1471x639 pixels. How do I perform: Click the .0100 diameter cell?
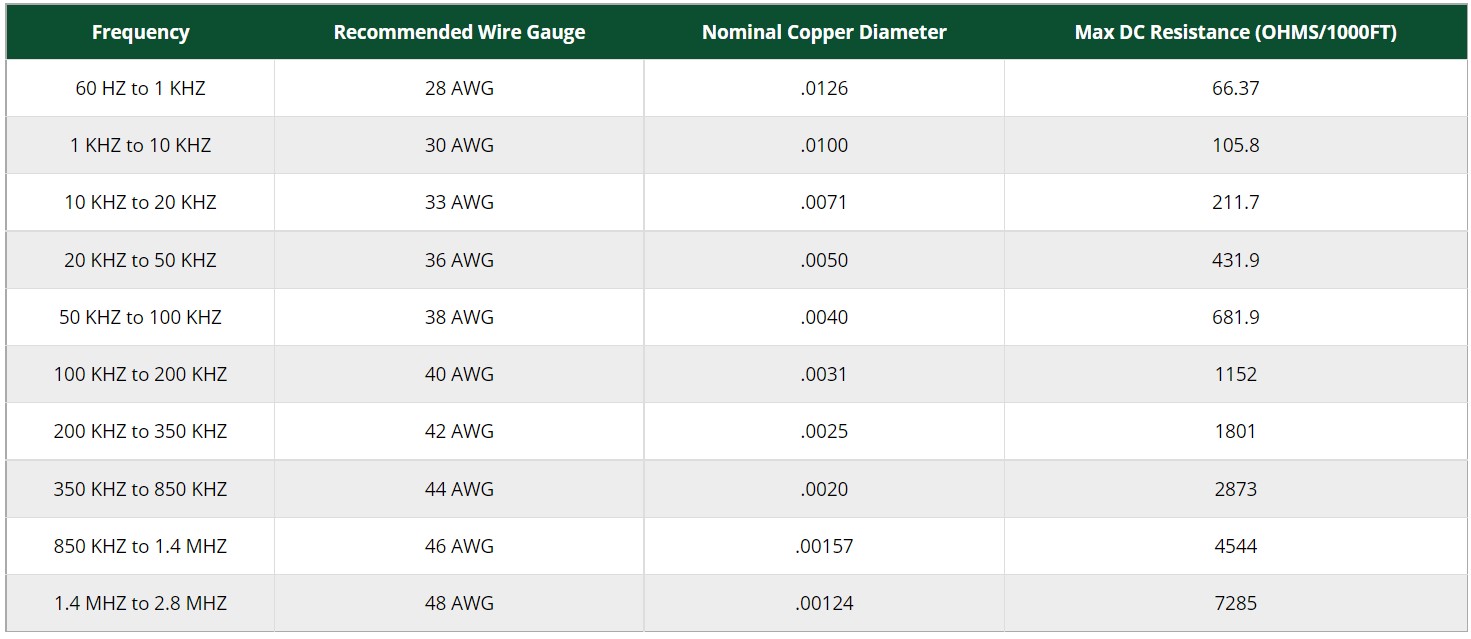tap(824, 145)
